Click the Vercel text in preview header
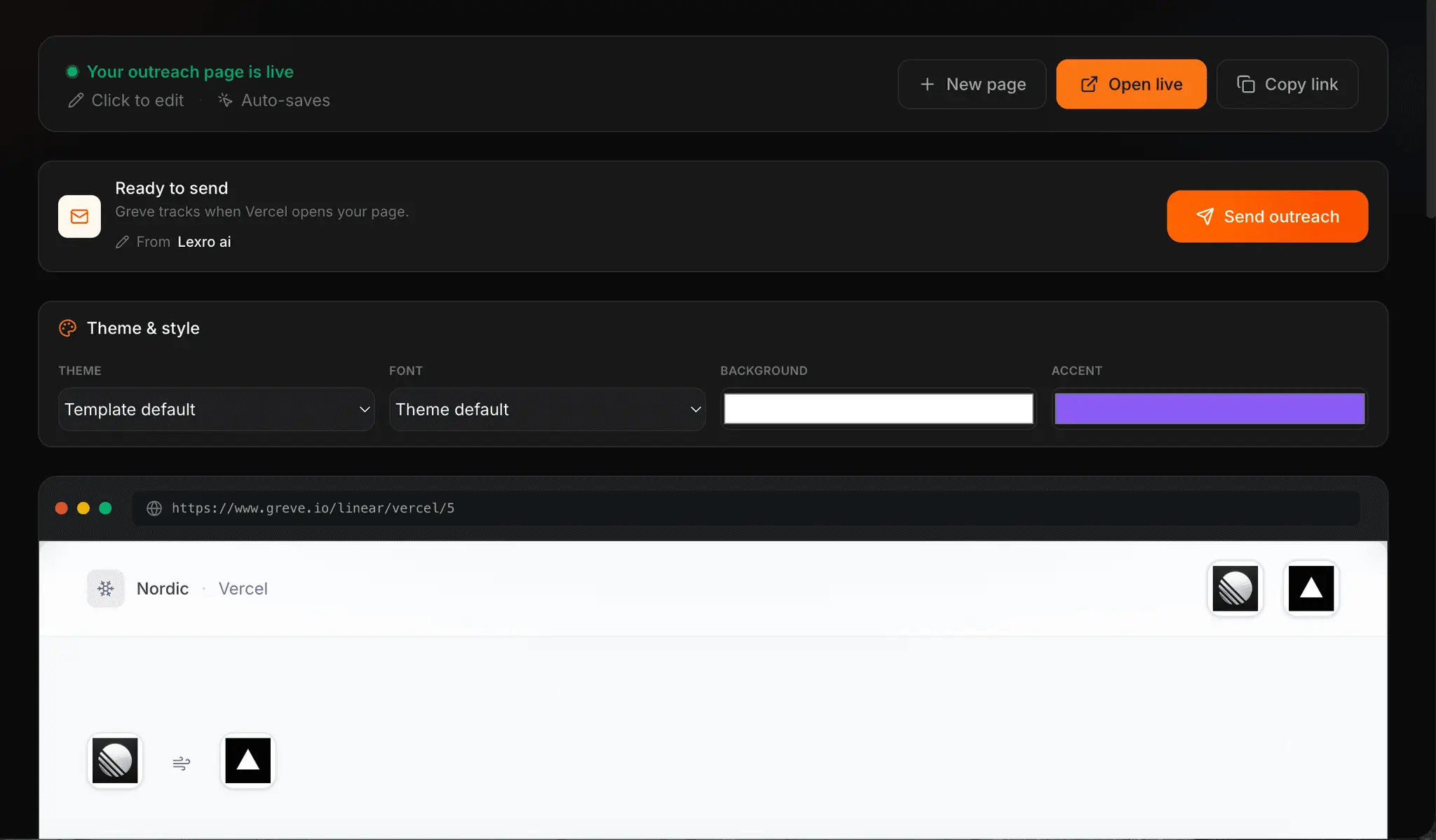 click(x=243, y=588)
